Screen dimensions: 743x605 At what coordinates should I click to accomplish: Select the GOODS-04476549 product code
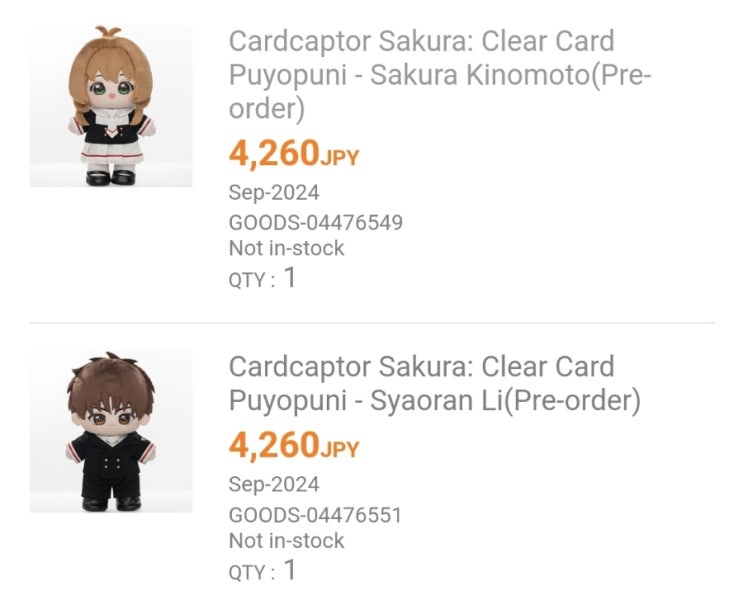coord(315,222)
